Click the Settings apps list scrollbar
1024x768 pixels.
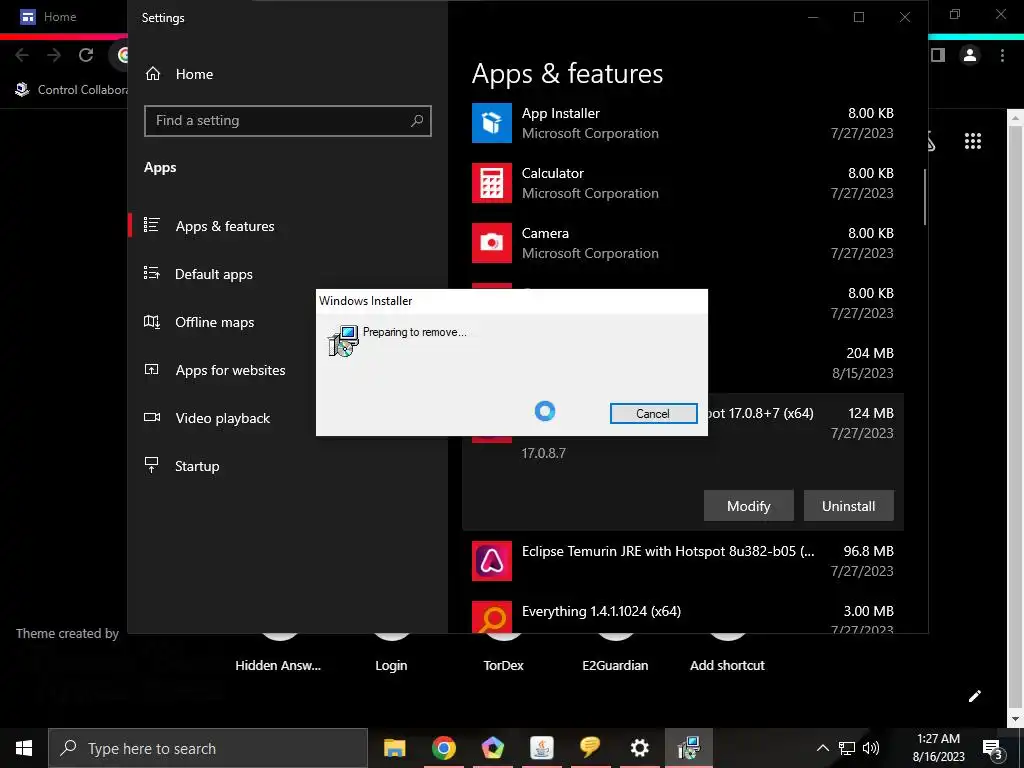point(924,197)
